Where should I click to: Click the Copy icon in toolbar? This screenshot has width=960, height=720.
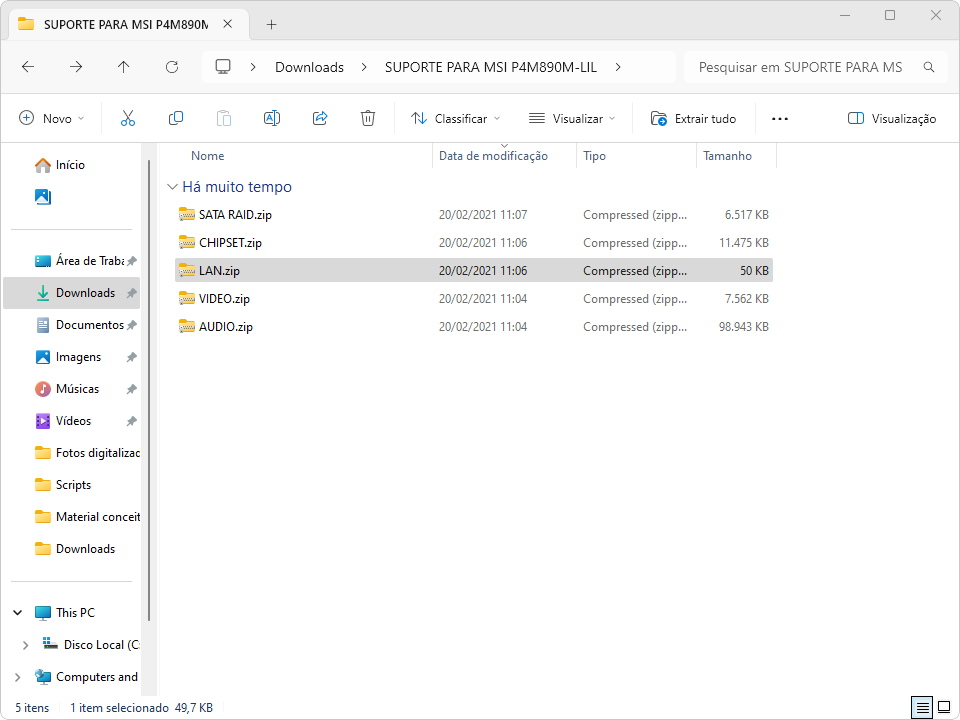(176, 118)
